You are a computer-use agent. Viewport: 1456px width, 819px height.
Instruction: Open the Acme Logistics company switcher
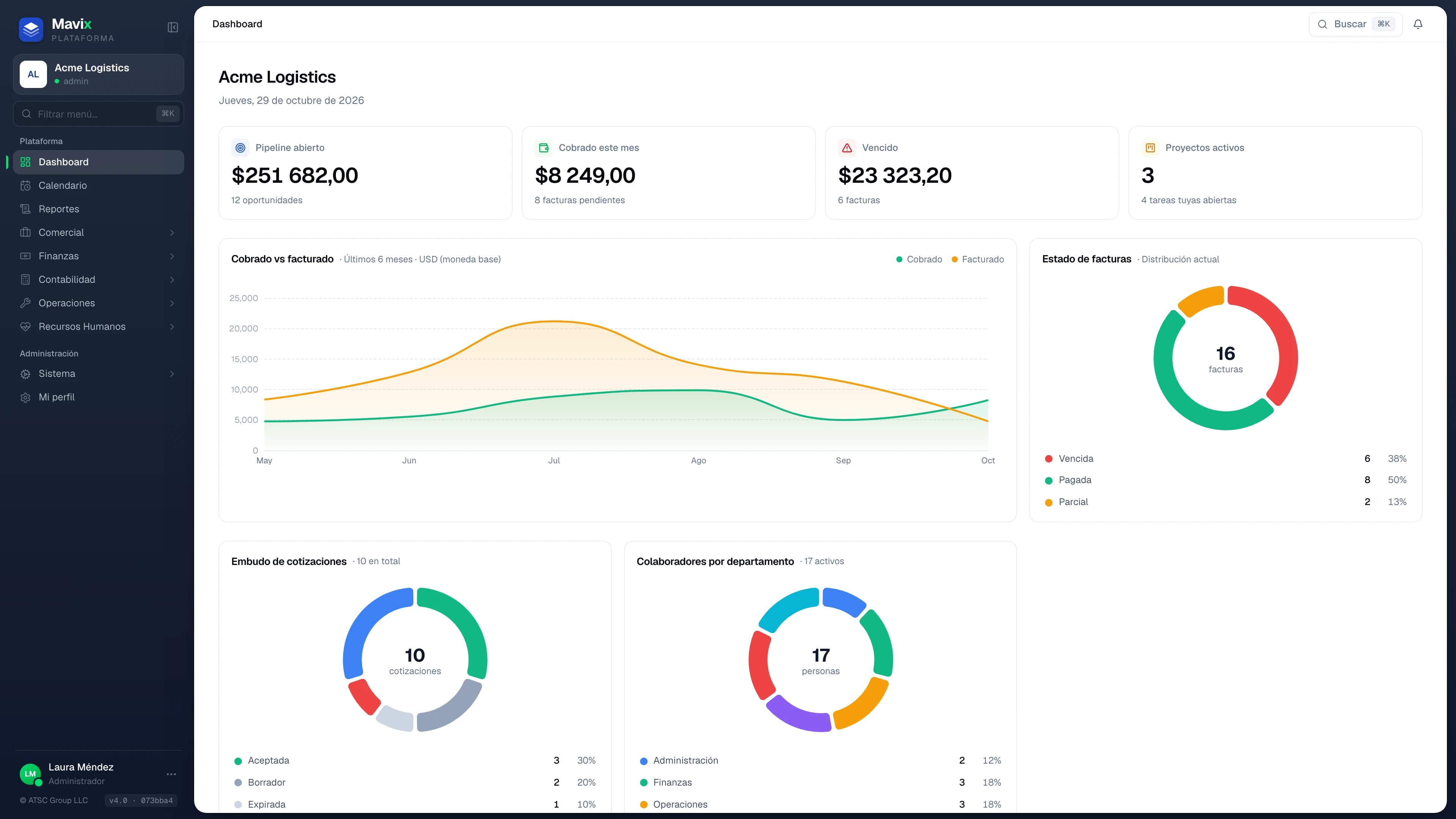click(98, 74)
